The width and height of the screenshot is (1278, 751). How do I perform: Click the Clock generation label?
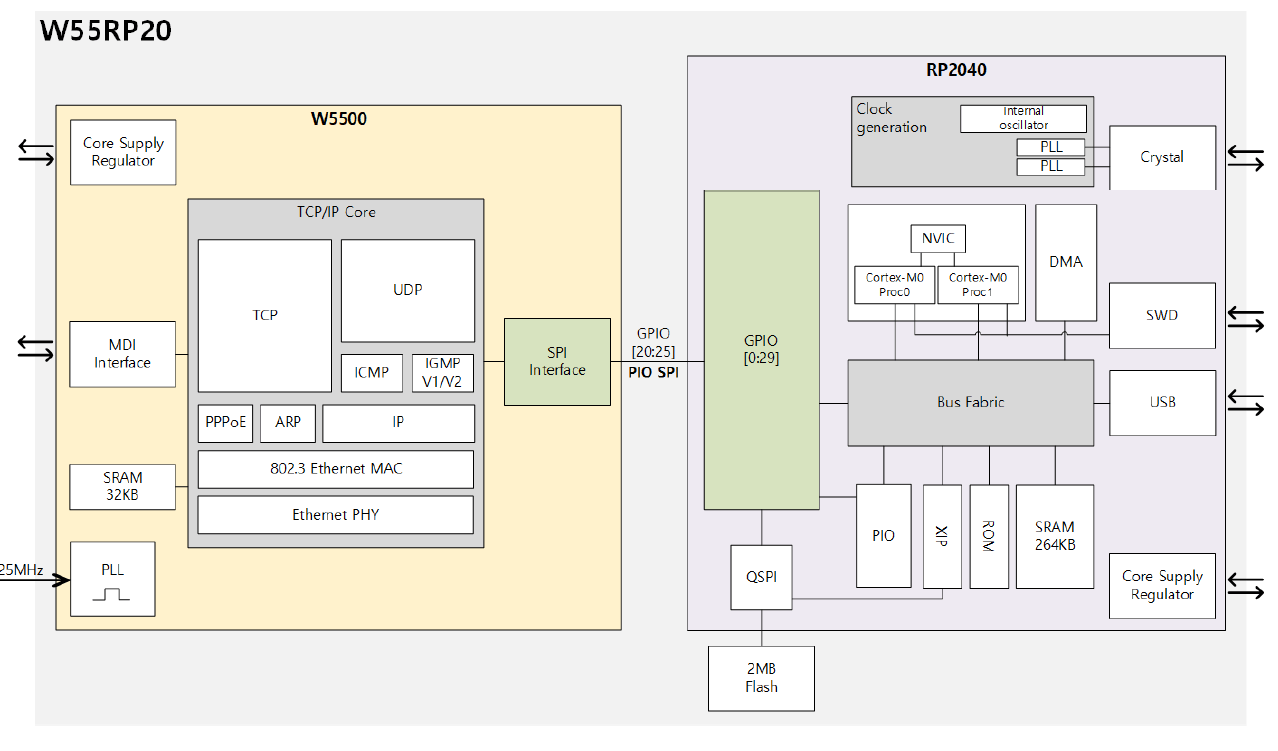[x=891, y=118]
